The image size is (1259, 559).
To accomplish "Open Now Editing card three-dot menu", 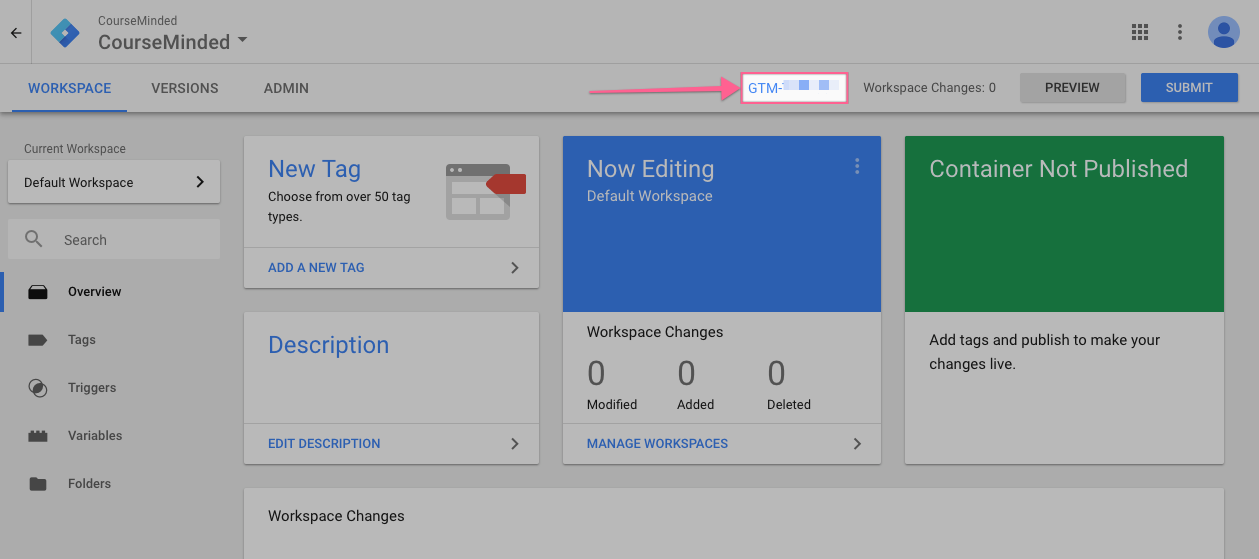I will [x=857, y=167].
